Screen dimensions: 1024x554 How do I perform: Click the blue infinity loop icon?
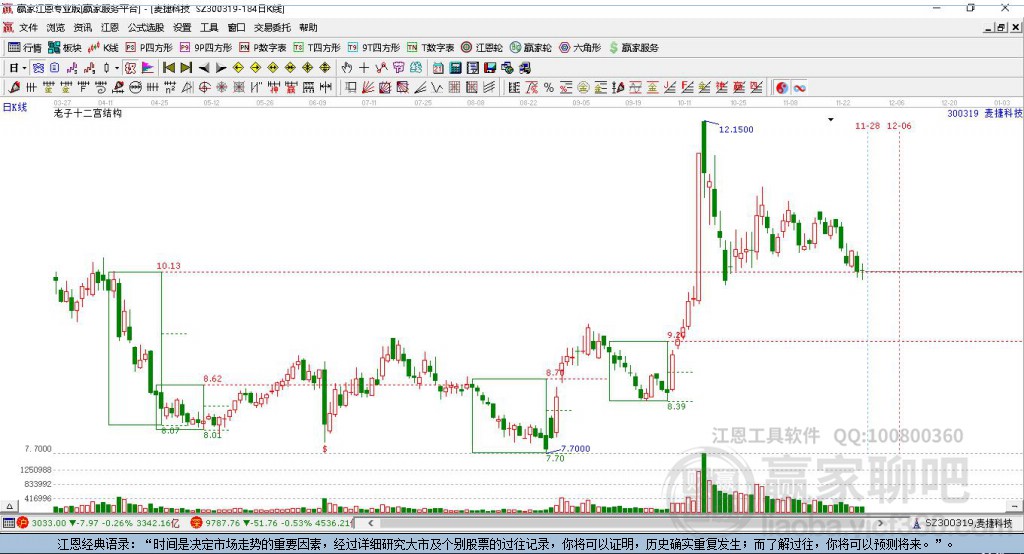(799, 88)
